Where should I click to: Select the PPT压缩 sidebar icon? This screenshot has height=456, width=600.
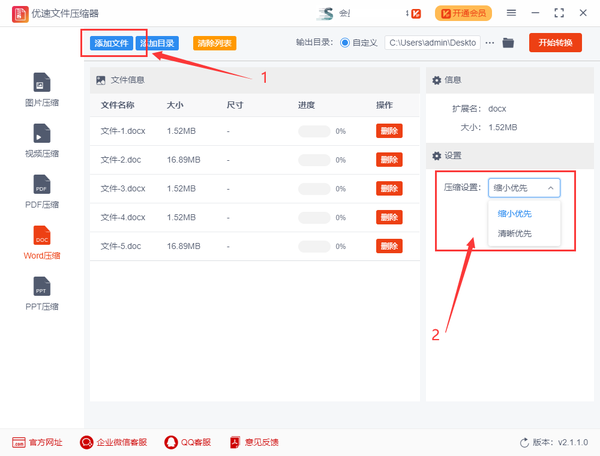(41, 292)
